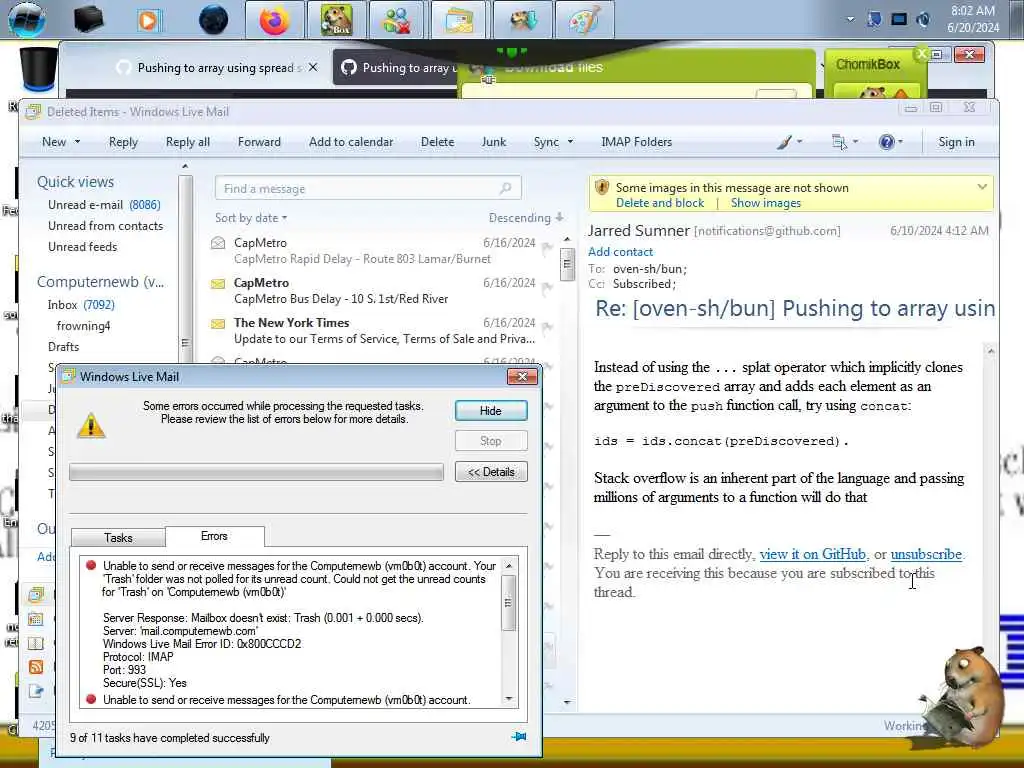Click Reply in the mail toolbar
Image resolution: width=1024 pixels, height=768 pixels.
(x=123, y=142)
